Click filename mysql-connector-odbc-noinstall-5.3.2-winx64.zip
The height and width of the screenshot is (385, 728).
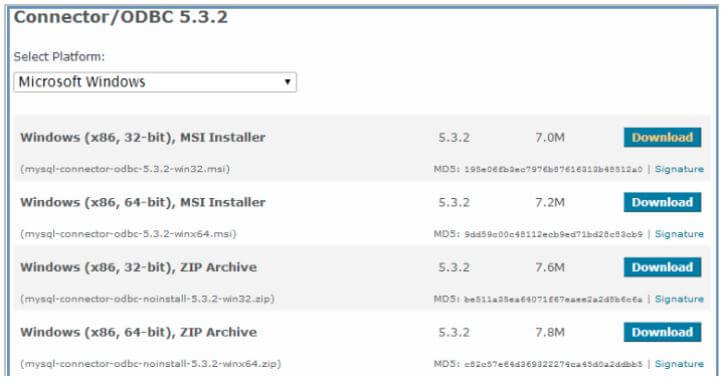coord(150,364)
